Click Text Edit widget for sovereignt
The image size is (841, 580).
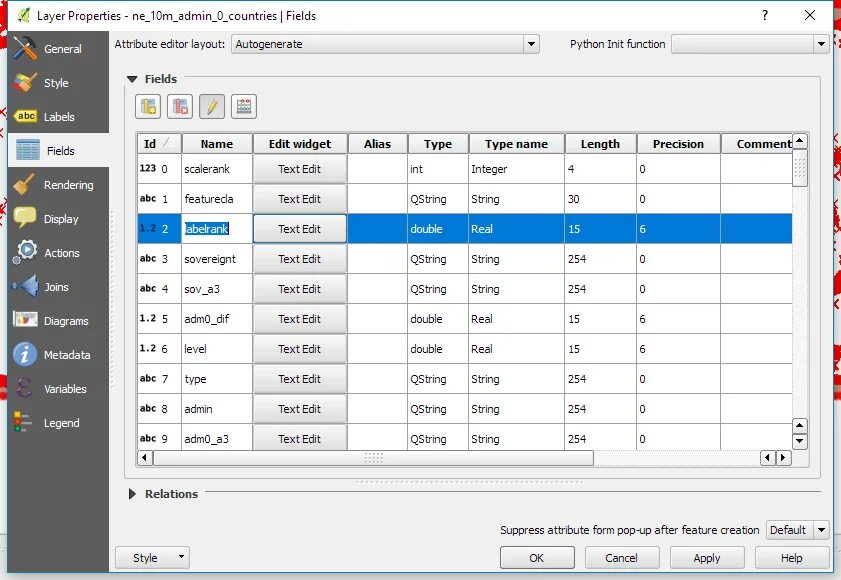300,259
